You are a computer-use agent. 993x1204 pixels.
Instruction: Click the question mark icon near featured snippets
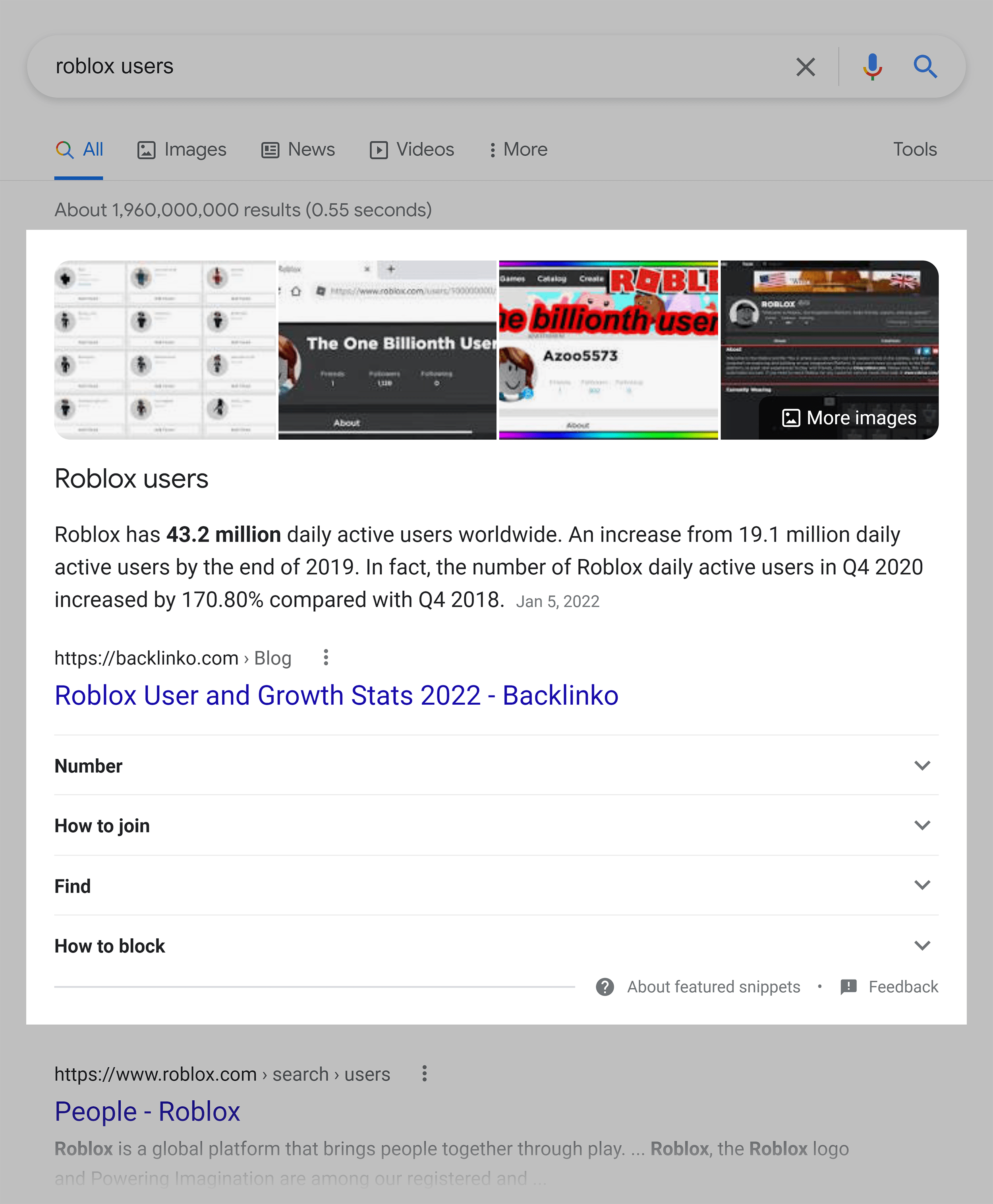pyautogui.click(x=605, y=986)
